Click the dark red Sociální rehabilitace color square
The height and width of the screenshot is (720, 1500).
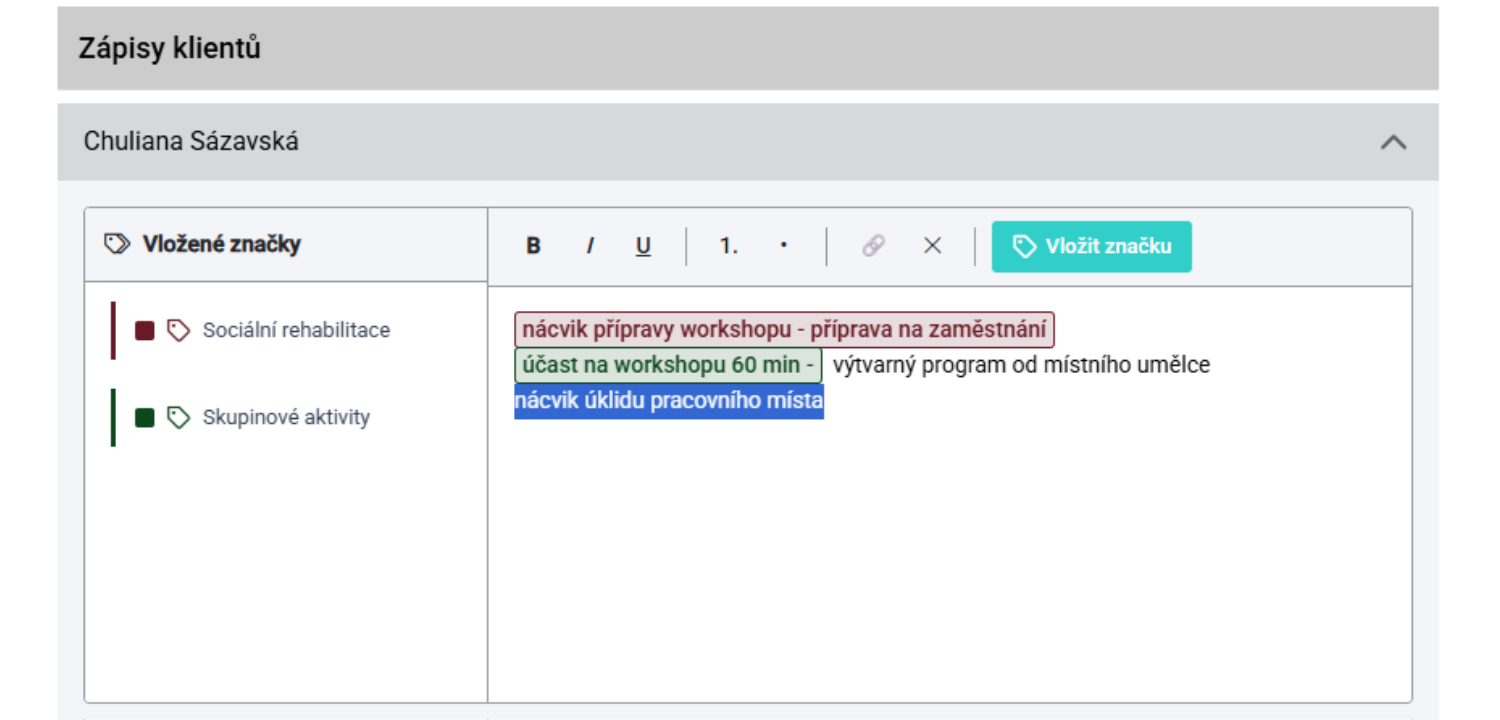coord(144,331)
